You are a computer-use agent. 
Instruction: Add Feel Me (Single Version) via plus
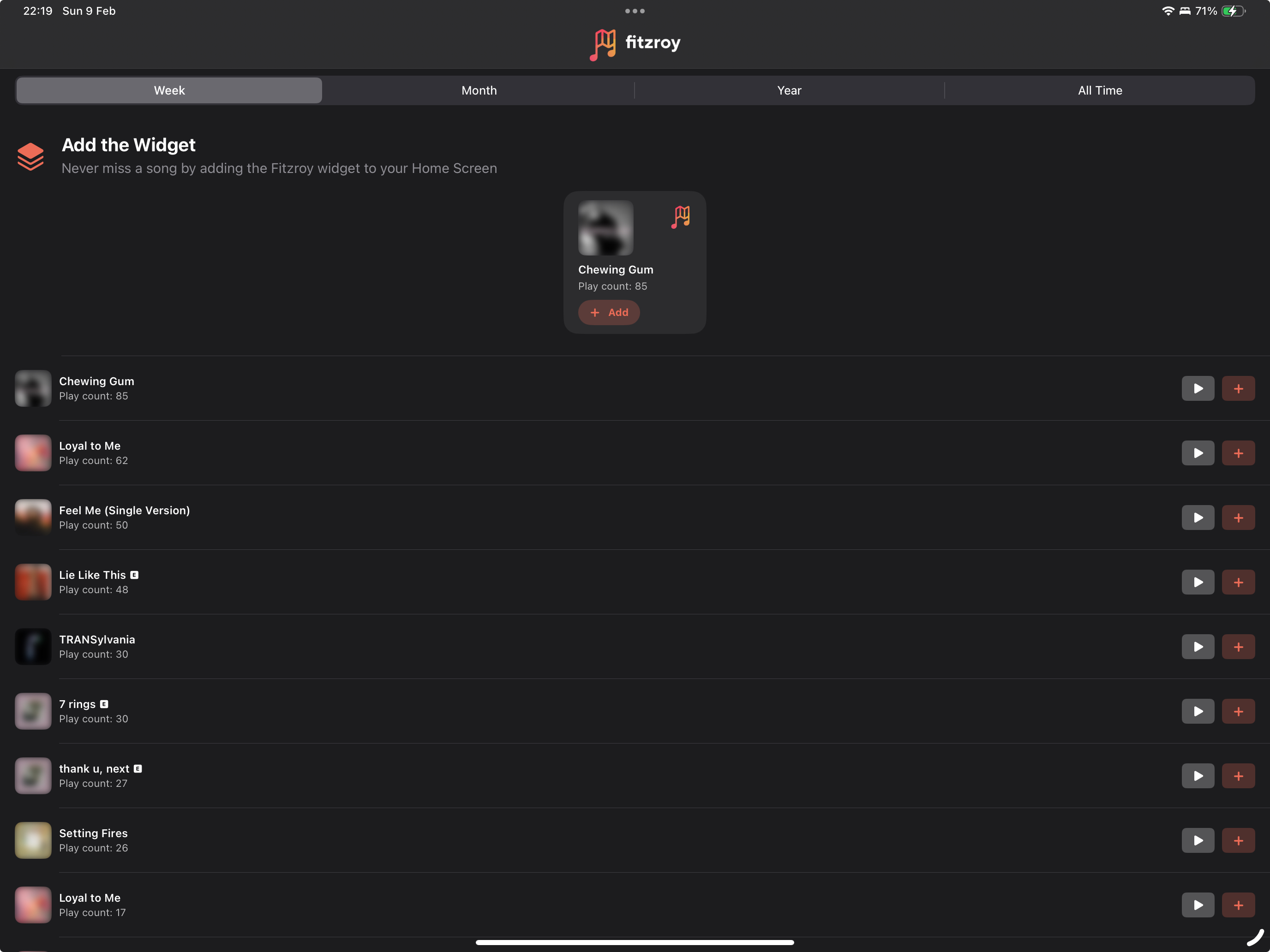click(1238, 518)
